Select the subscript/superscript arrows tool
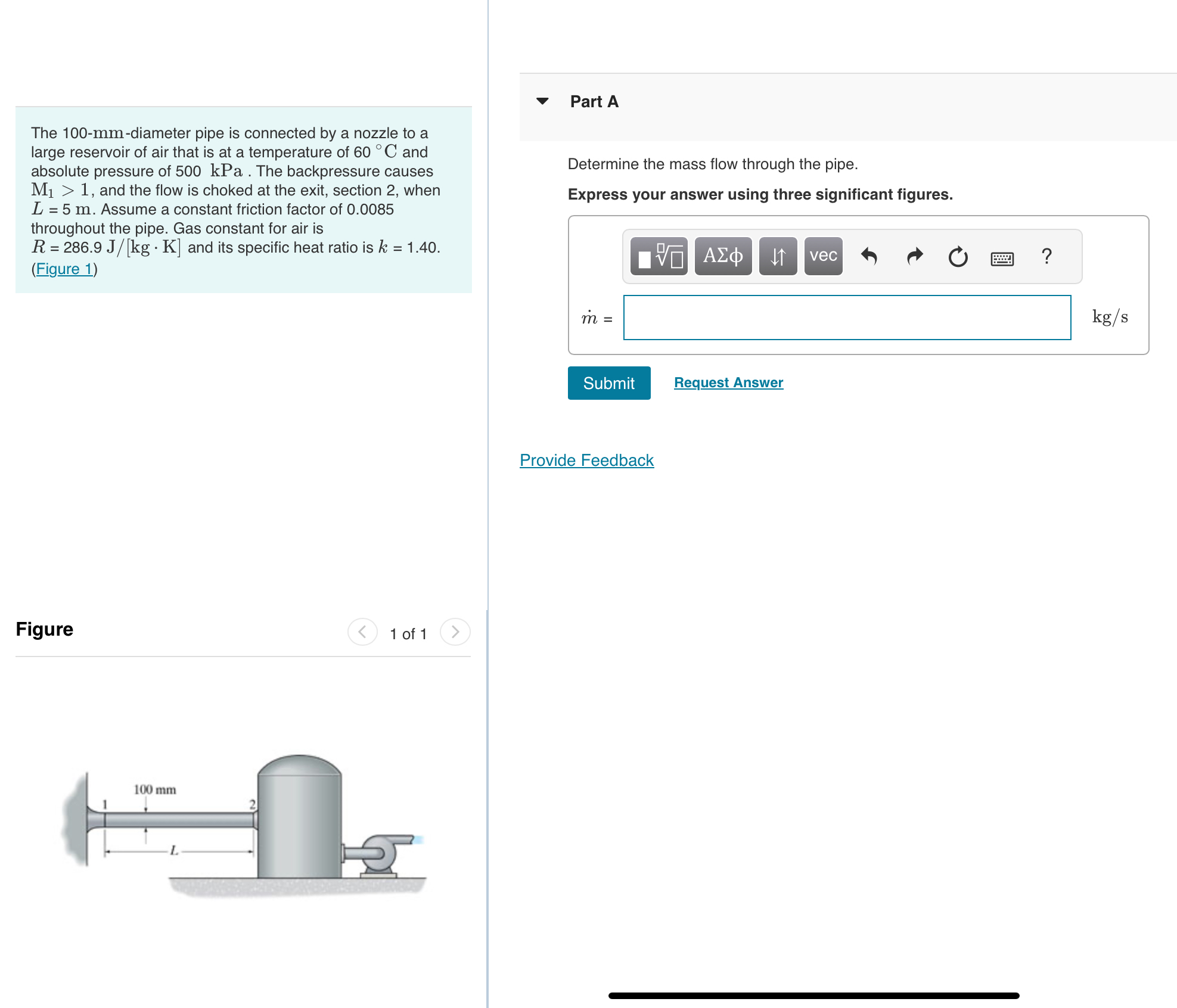 click(x=777, y=256)
